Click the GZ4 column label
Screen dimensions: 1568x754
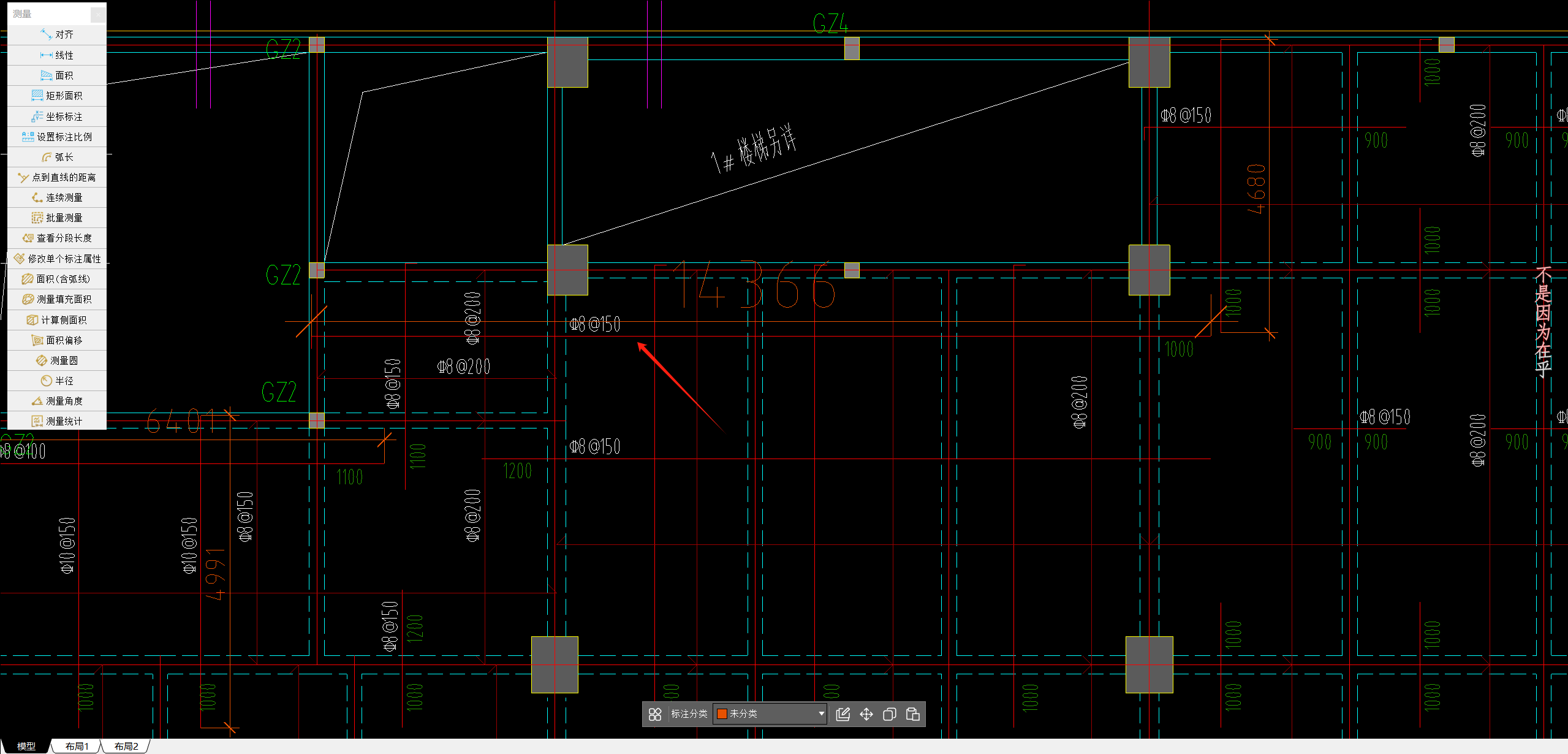pyautogui.click(x=830, y=24)
